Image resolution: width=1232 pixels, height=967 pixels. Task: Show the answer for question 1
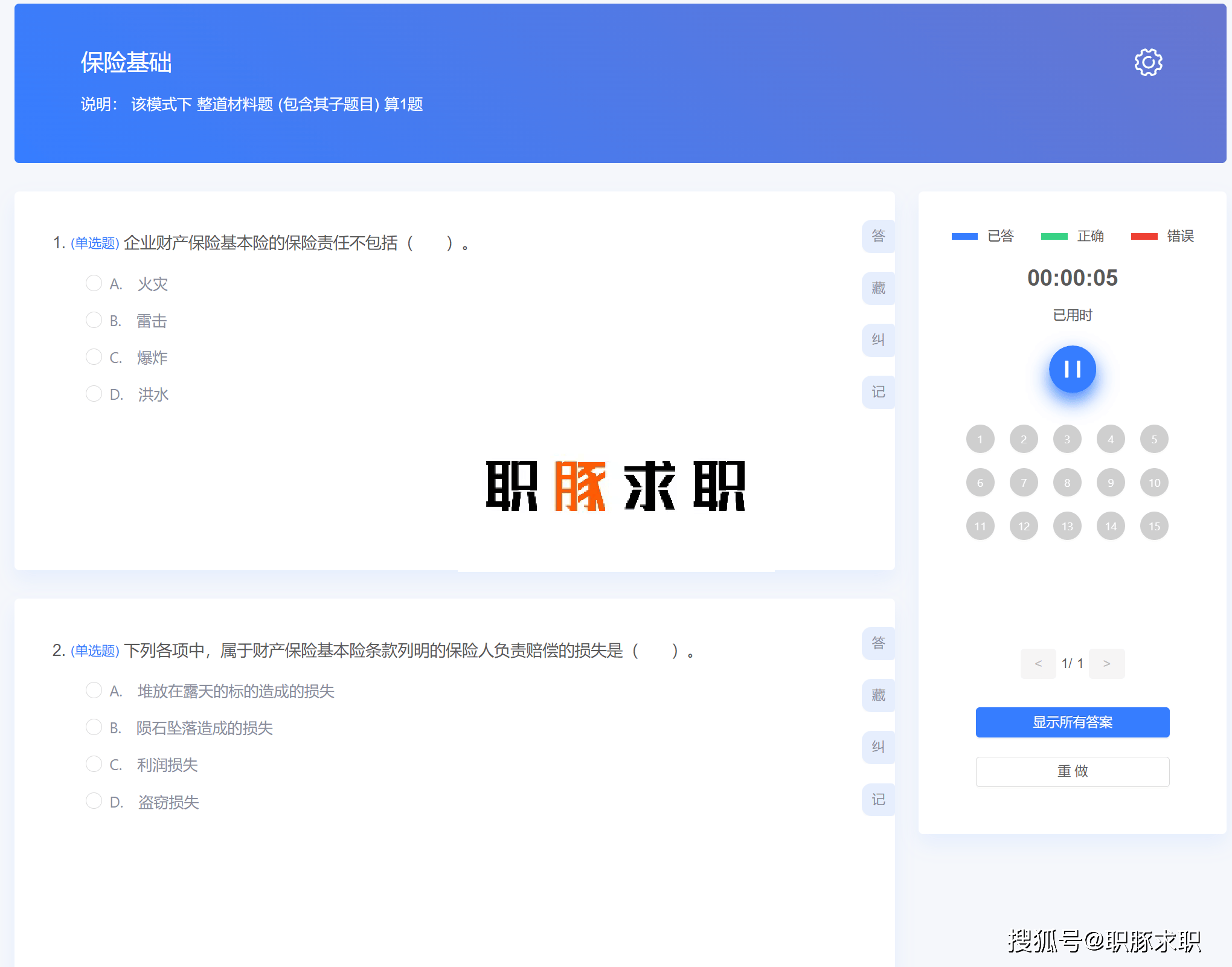[x=877, y=236]
